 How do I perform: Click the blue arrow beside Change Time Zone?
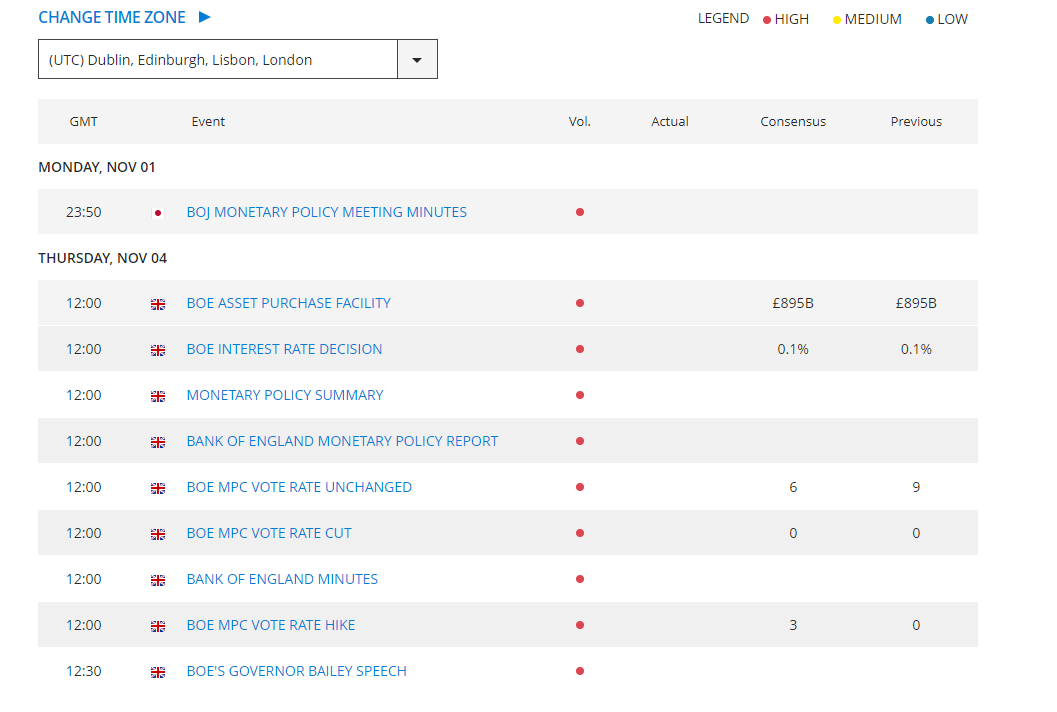(x=205, y=17)
